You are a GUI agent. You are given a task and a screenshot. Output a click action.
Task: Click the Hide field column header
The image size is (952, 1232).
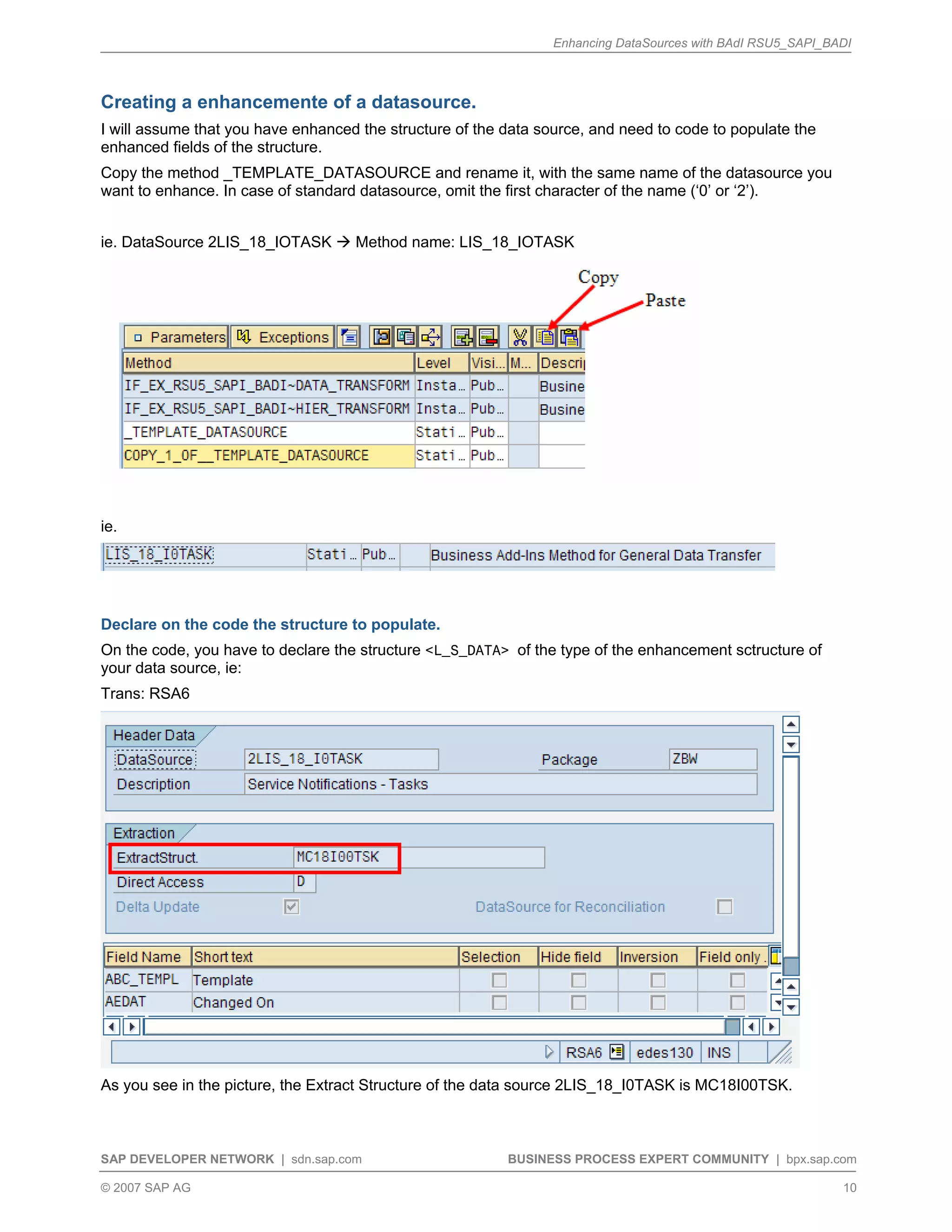click(x=577, y=957)
